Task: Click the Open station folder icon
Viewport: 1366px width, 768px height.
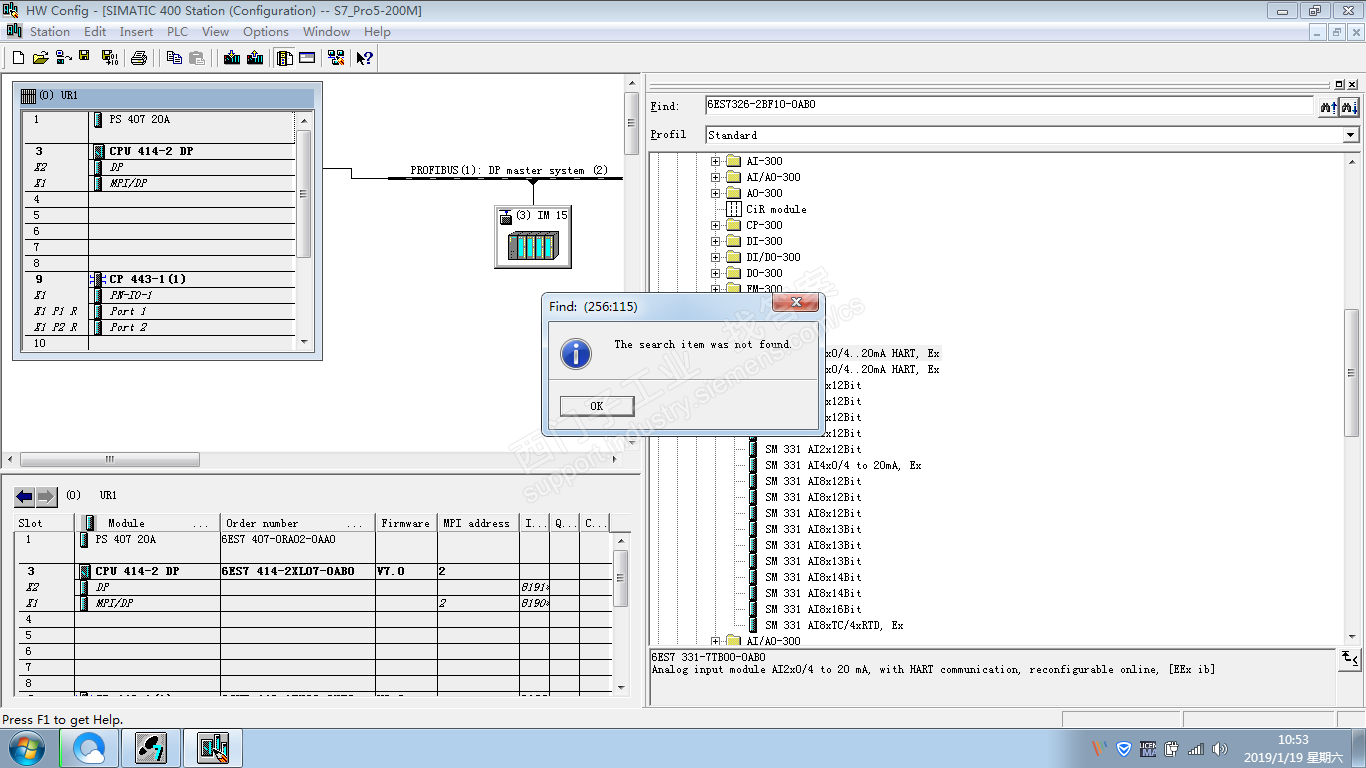Action: point(40,58)
